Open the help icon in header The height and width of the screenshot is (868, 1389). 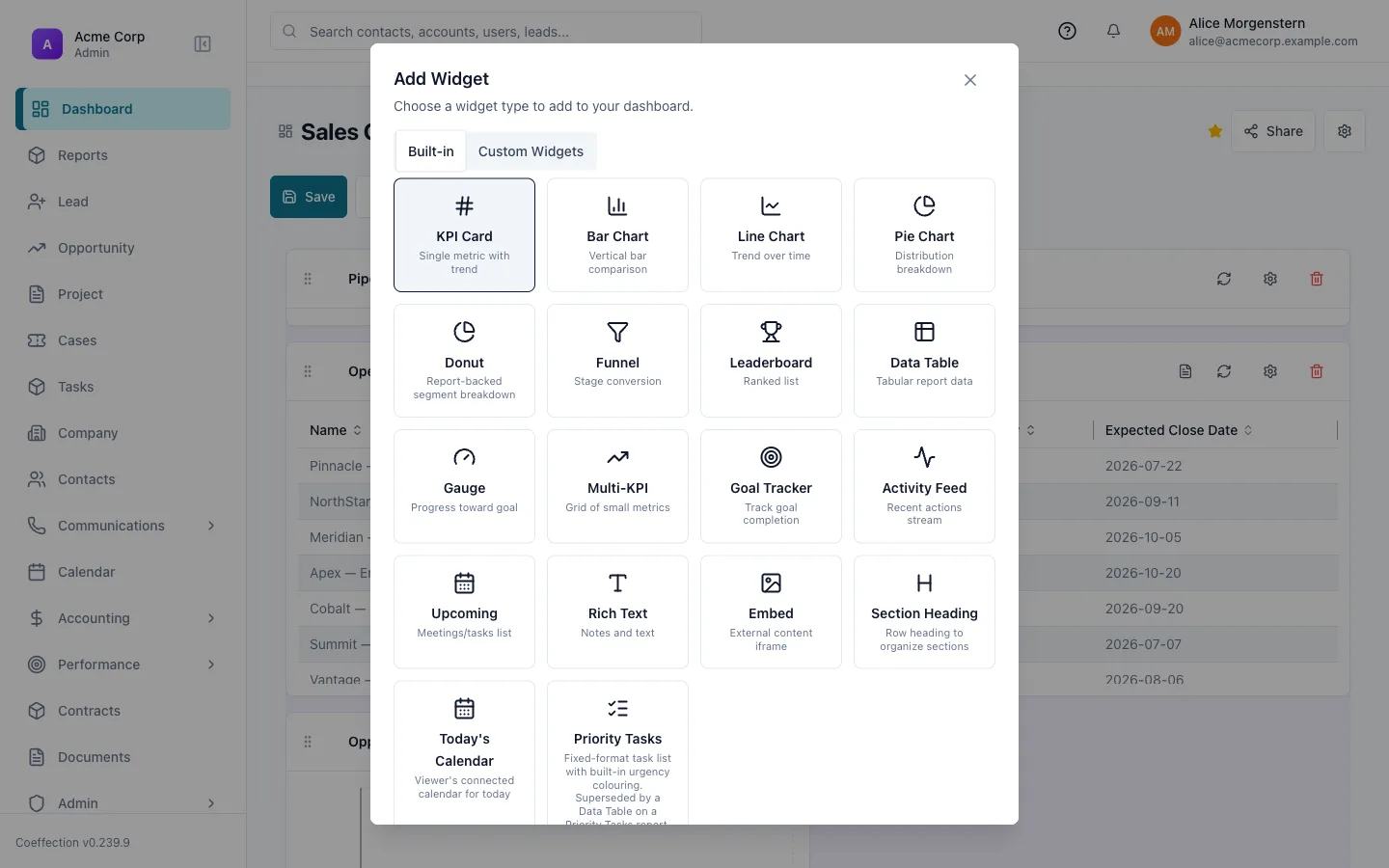tap(1067, 31)
